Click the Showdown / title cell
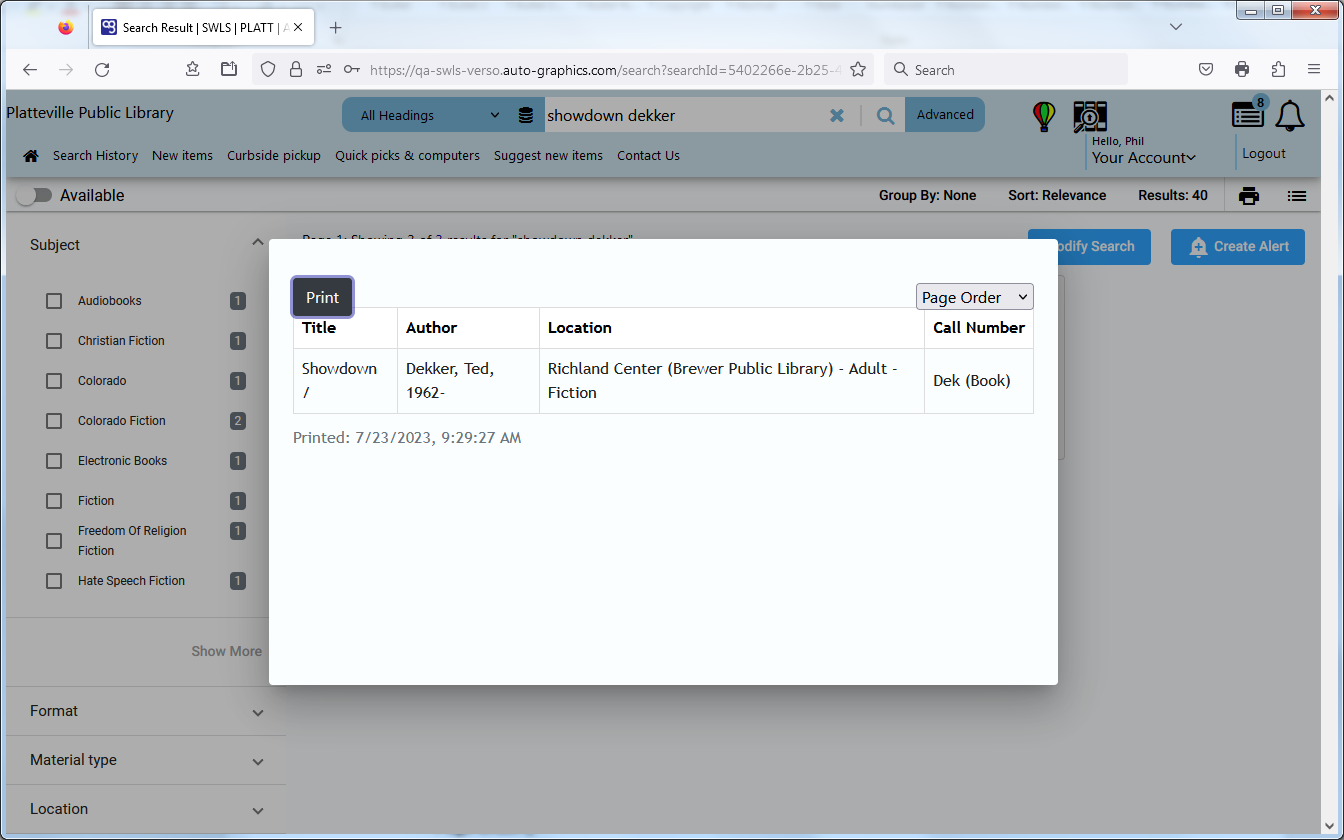 click(x=345, y=380)
